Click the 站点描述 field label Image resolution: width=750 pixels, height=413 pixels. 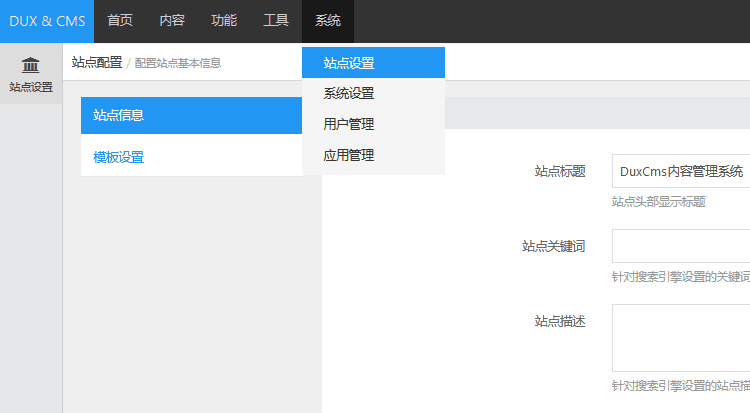(x=560, y=321)
